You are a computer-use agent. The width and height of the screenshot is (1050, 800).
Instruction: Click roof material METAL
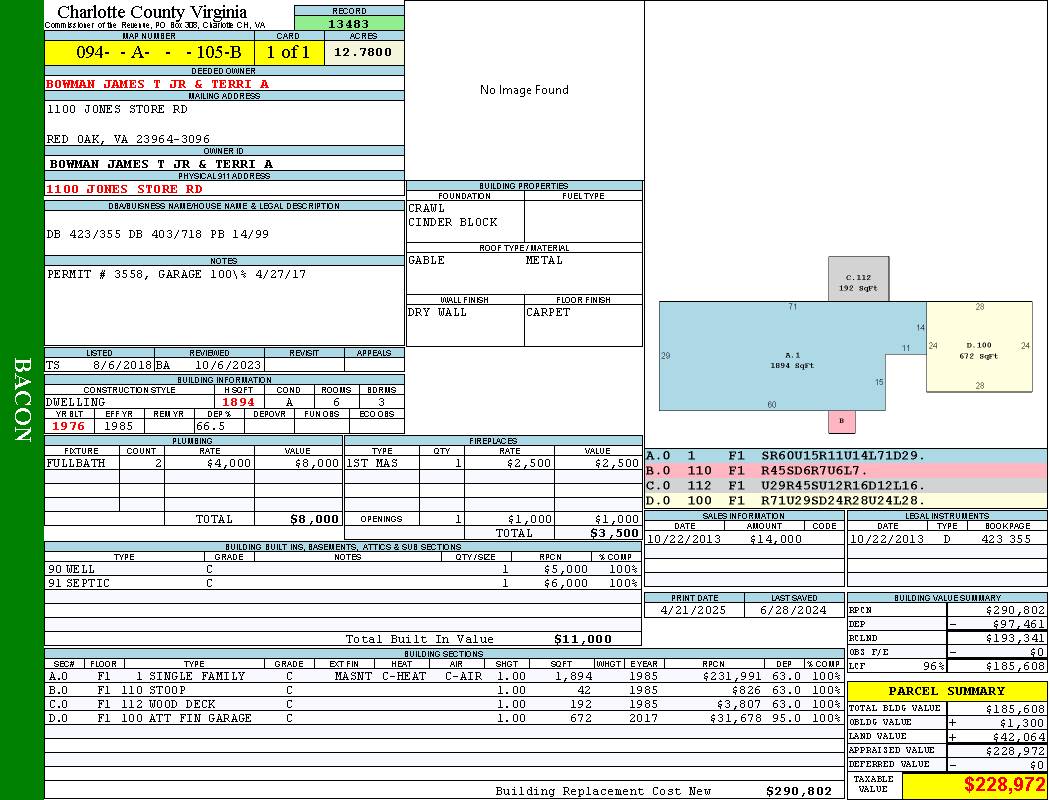(544, 260)
